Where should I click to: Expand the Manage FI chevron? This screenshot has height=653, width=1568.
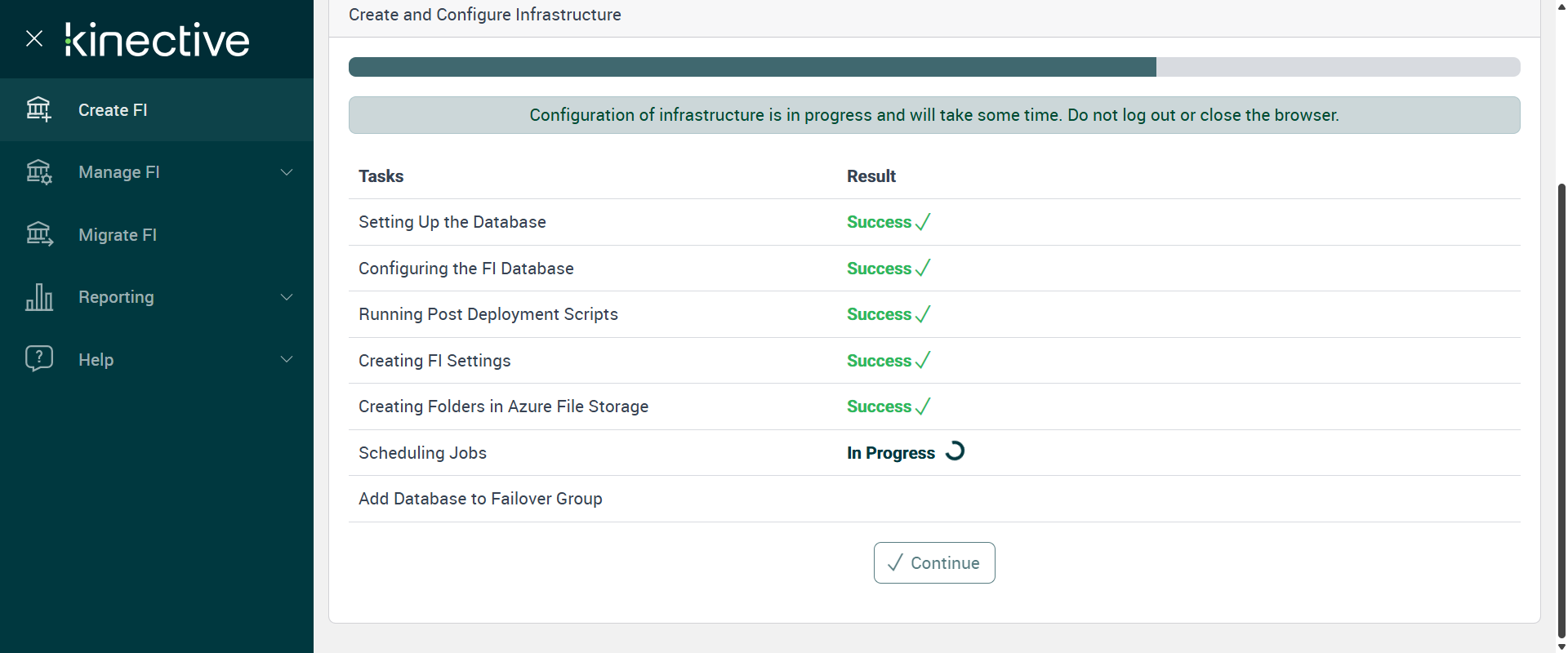pos(287,172)
